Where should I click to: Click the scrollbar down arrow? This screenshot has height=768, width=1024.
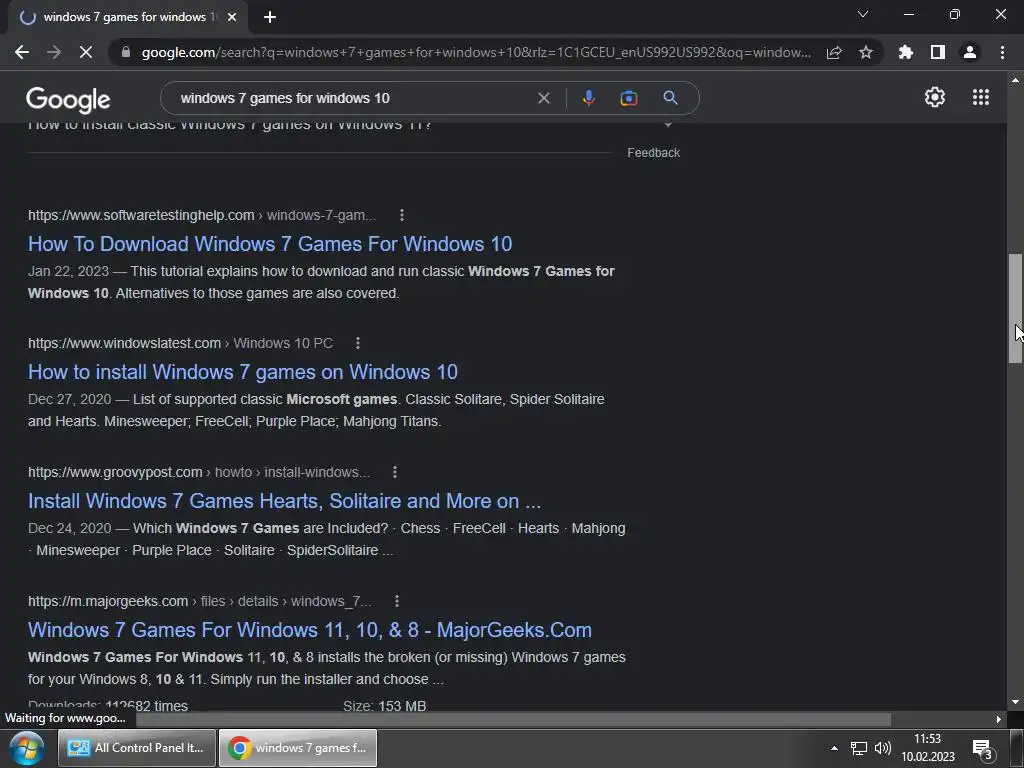1015,702
